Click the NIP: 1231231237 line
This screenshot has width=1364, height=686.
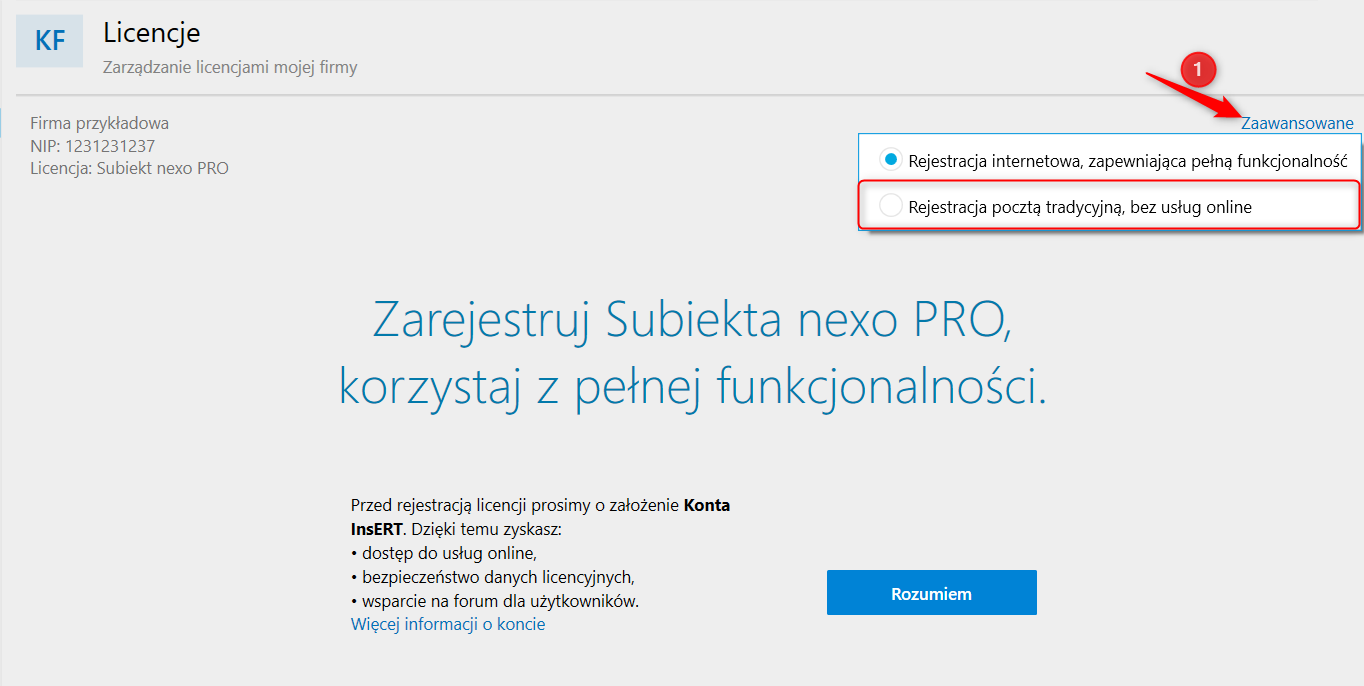92,146
